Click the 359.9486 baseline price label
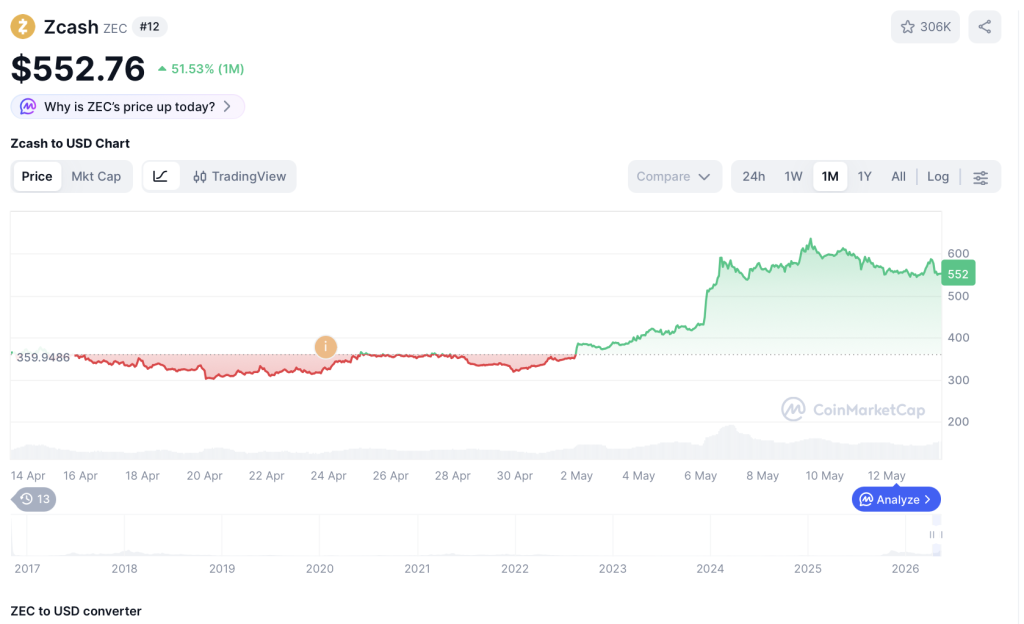 (x=42, y=357)
